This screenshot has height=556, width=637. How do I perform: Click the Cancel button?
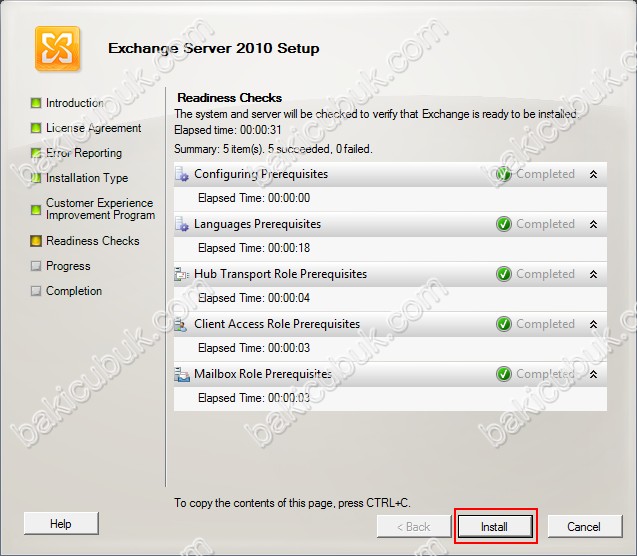pos(584,527)
